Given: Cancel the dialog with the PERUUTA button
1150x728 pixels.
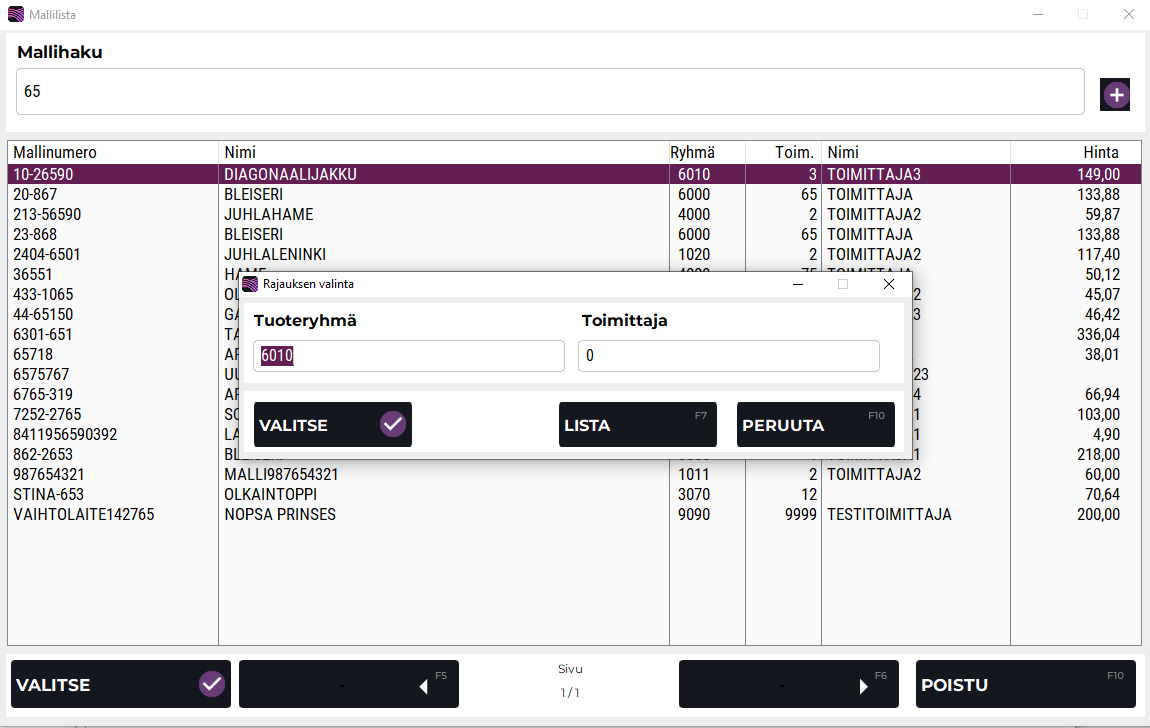Looking at the screenshot, I should click(815, 425).
